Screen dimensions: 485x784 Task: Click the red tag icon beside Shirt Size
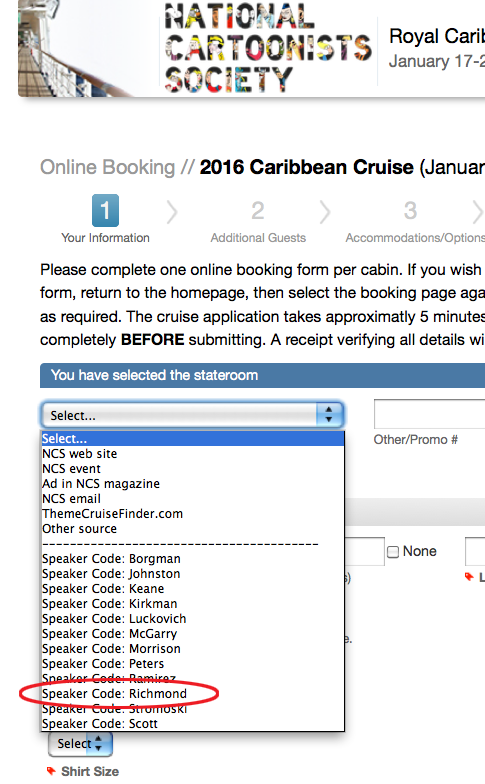click(51, 770)
